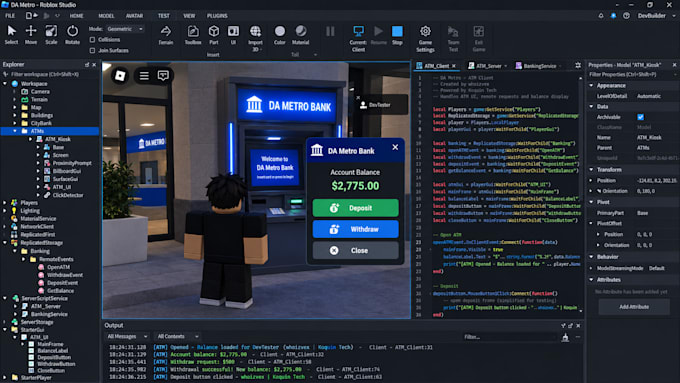This screenshot has height=383, width=680.
Task: Collapse the Pivot properties section
Action: pyautogui.click(x=591, y=202)
